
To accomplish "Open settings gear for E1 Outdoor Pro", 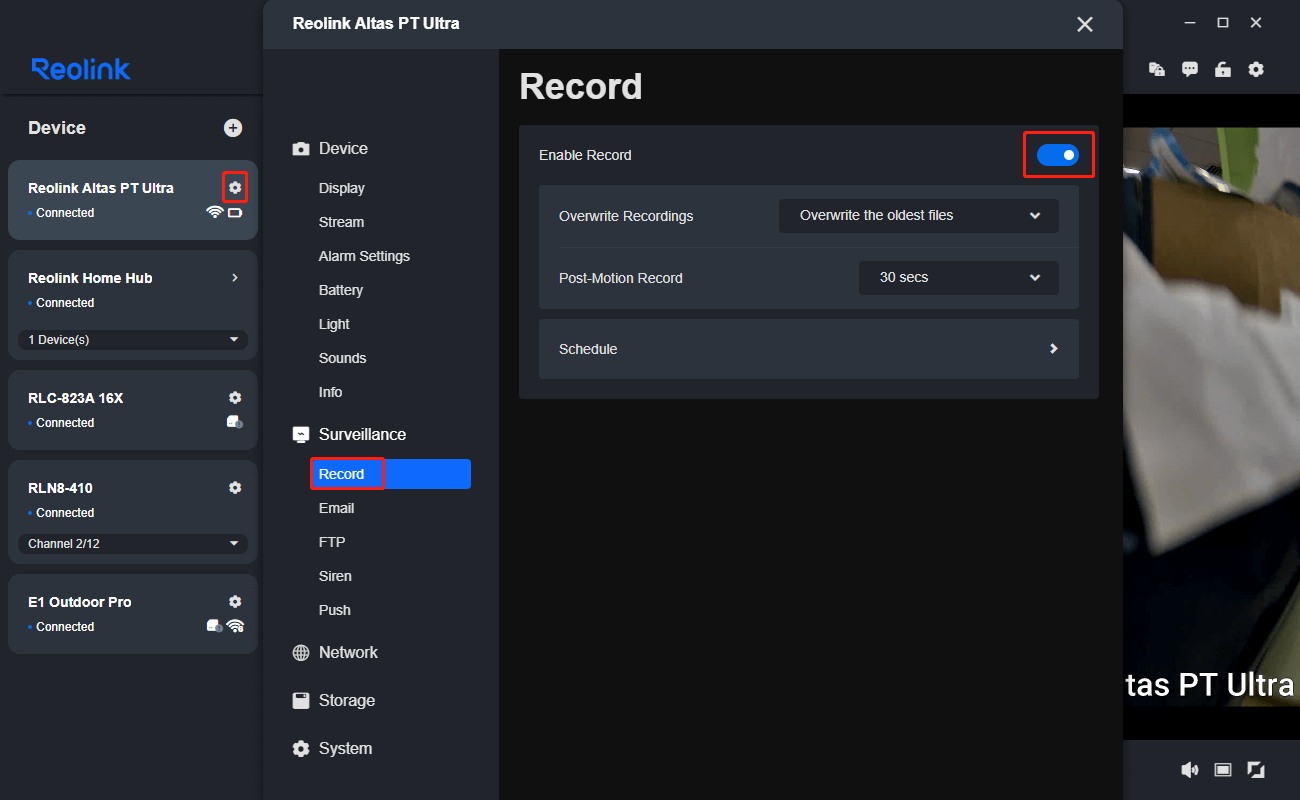I will point(235,602).
